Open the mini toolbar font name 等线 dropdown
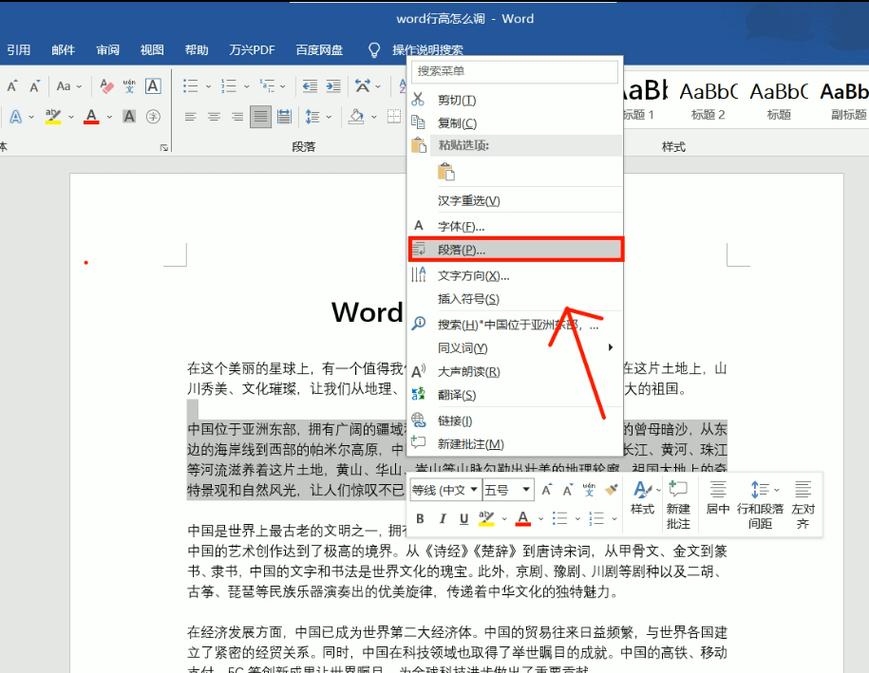The image size is (869, 673). (474, 490)
